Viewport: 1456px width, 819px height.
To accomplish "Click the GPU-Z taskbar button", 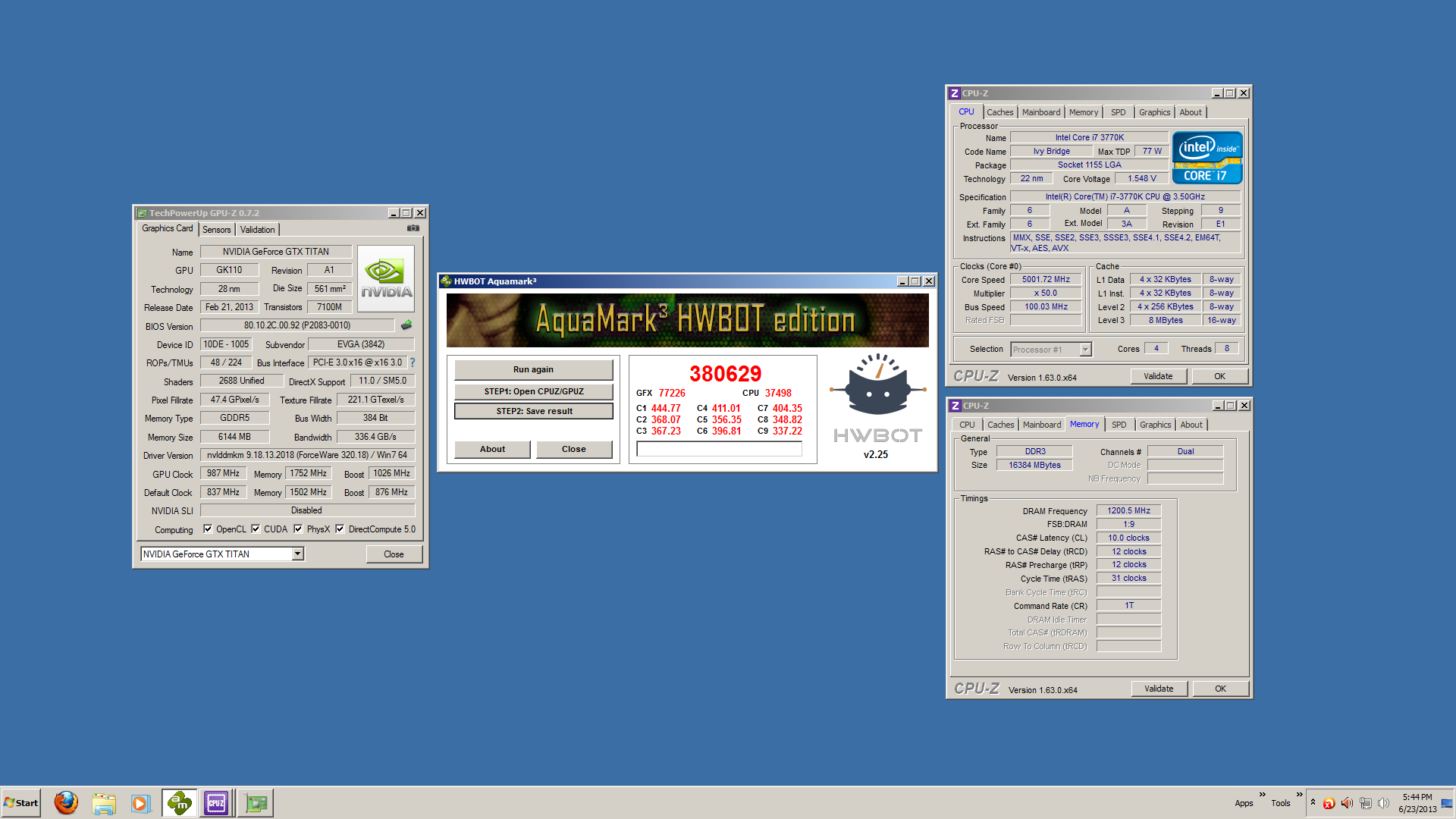I will point(256,802).
